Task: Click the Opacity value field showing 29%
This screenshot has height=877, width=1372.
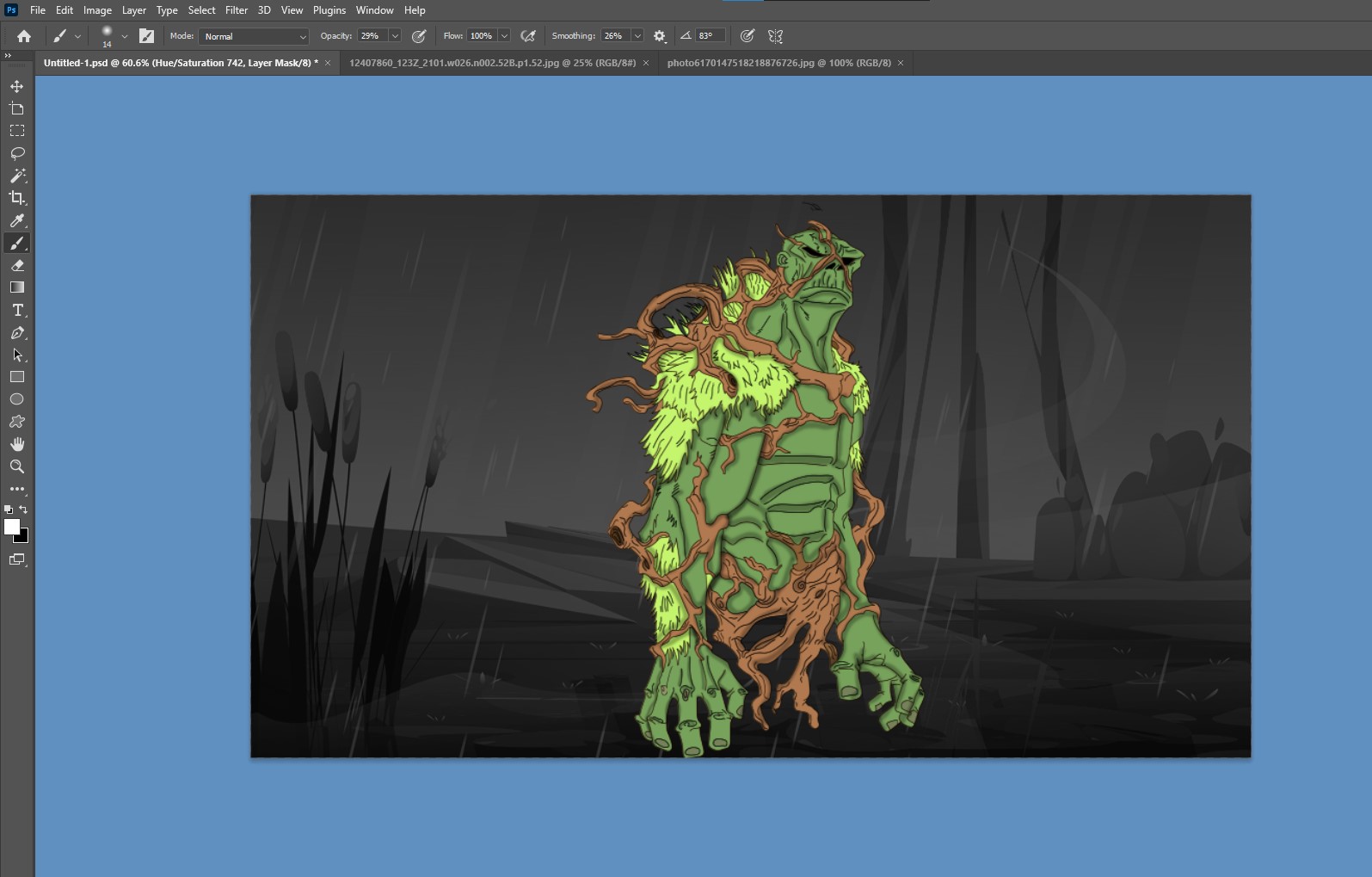Action: (x=372, y=36)
